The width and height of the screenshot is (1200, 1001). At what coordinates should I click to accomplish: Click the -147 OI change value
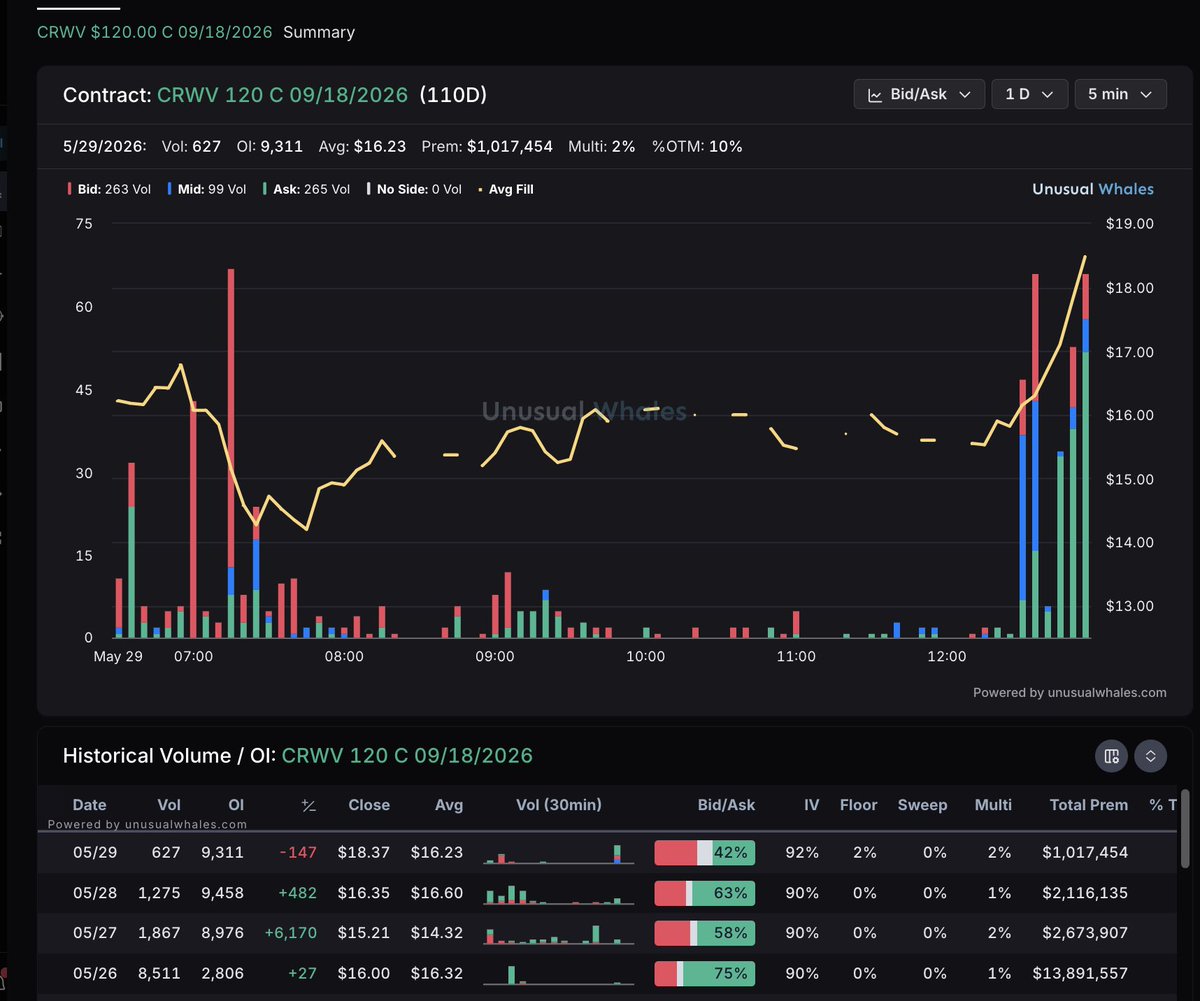(x=298, y=852)
